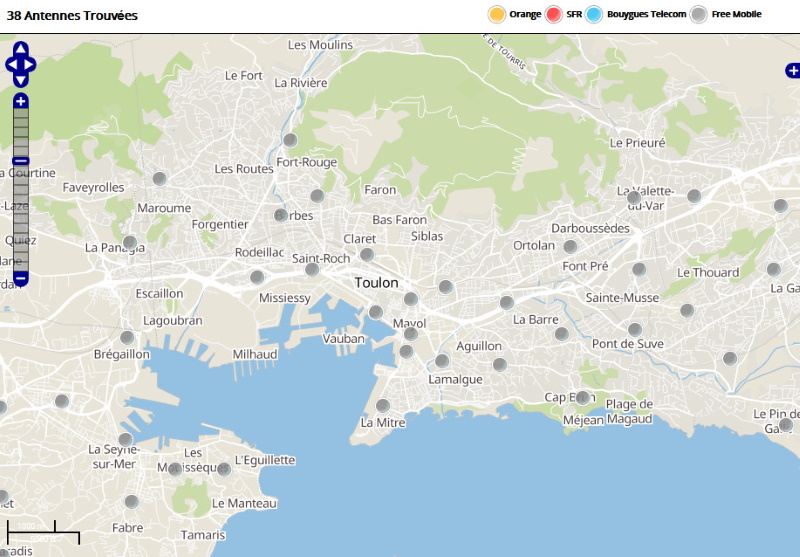The height and width of the screenshot is (557, 800).
Task: Toggle the SFR operator filter
Action: point(555,14)
